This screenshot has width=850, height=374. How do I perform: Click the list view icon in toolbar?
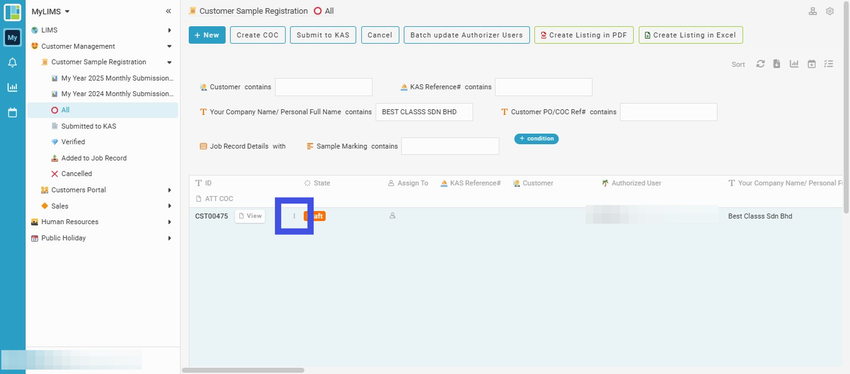coord(828,64)
